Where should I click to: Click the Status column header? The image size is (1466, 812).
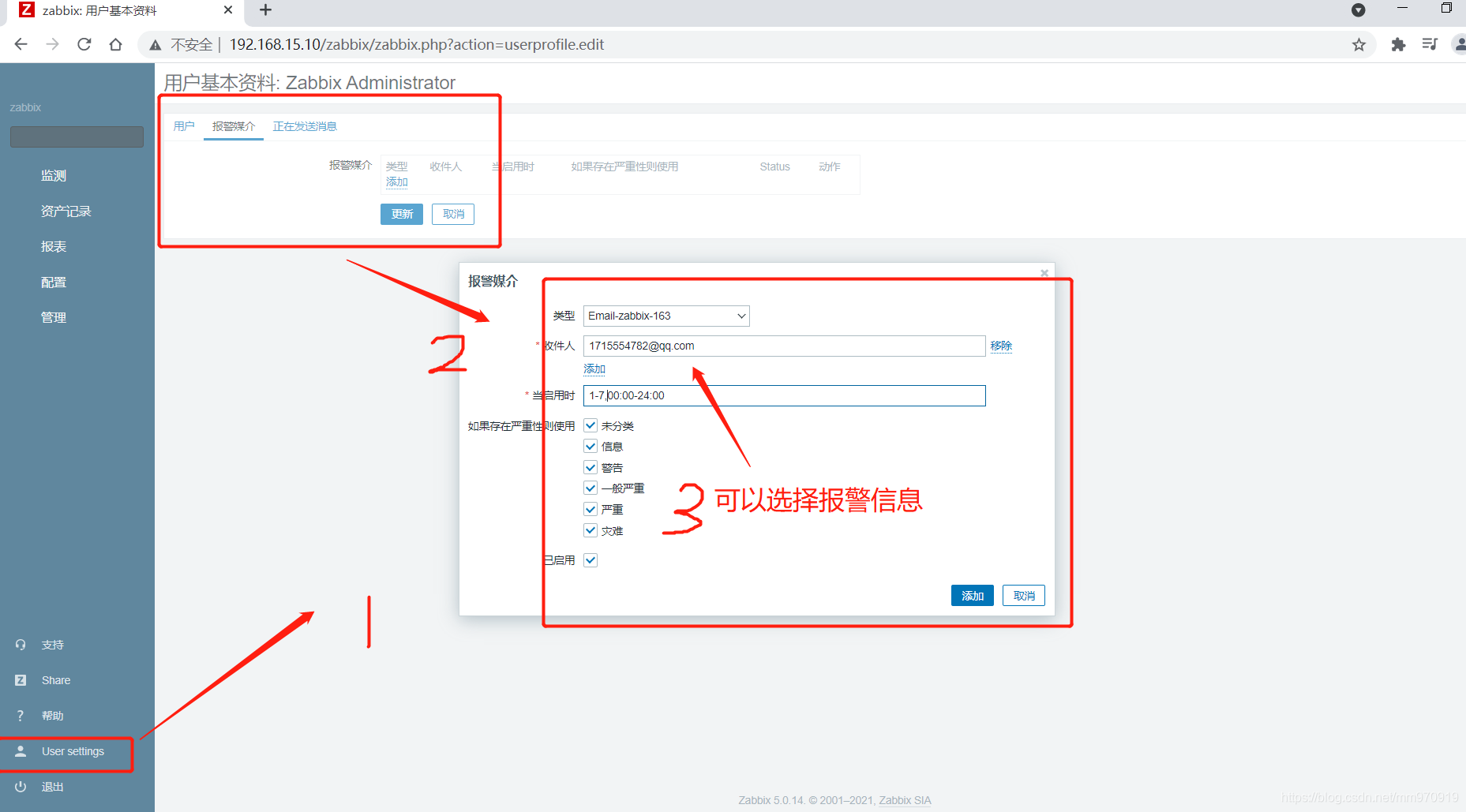coord(774,167)
